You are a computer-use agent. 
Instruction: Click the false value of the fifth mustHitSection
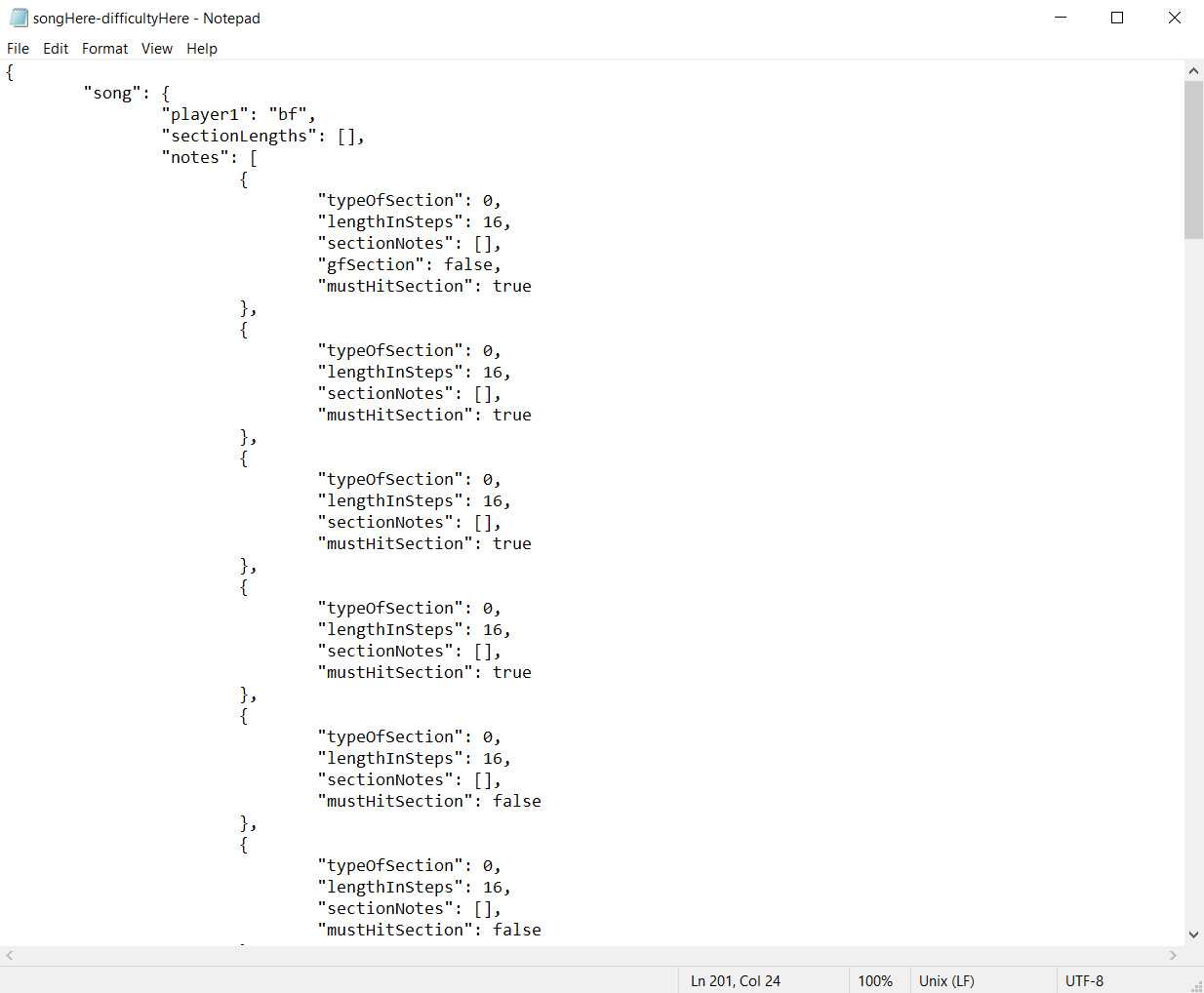[x=516, y=801]
